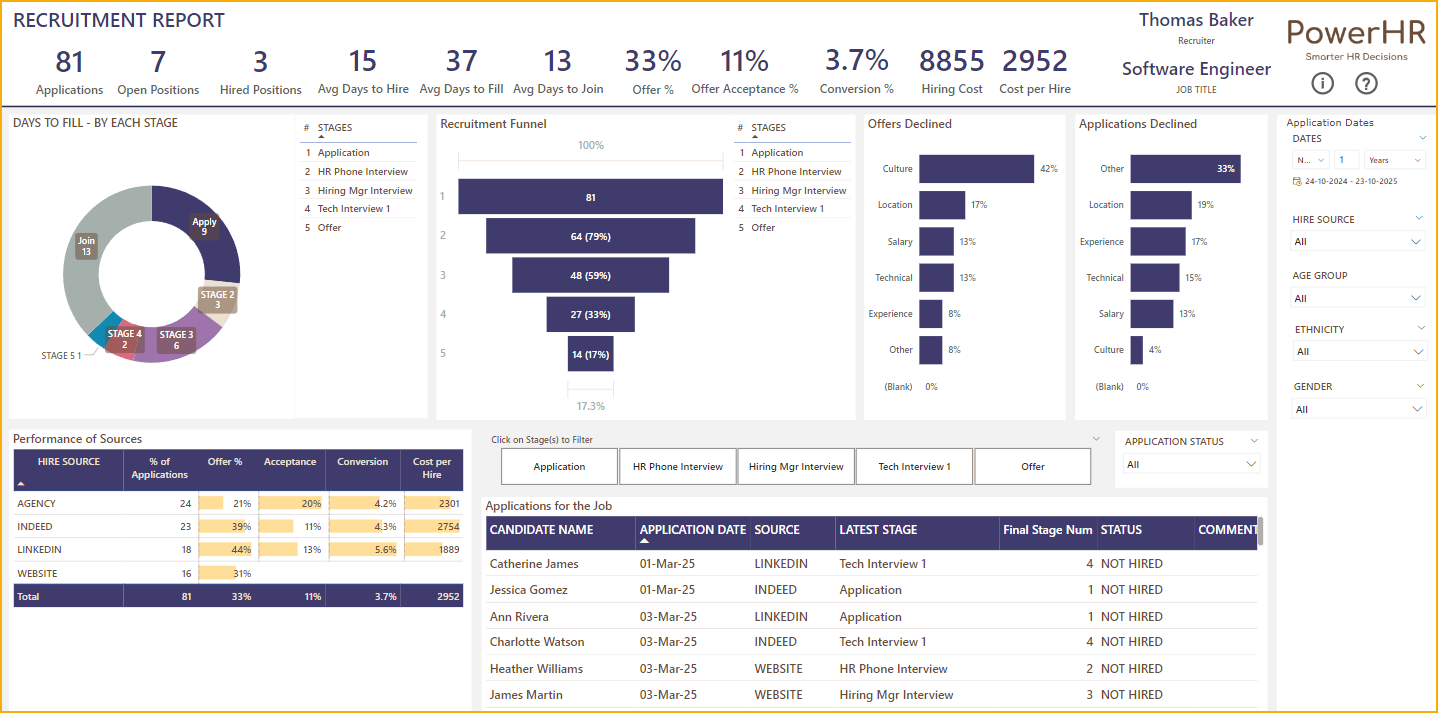Click the sort arrow under HIRE SOURCE header
Screen dimensions: 1438x713
point(20,483)
